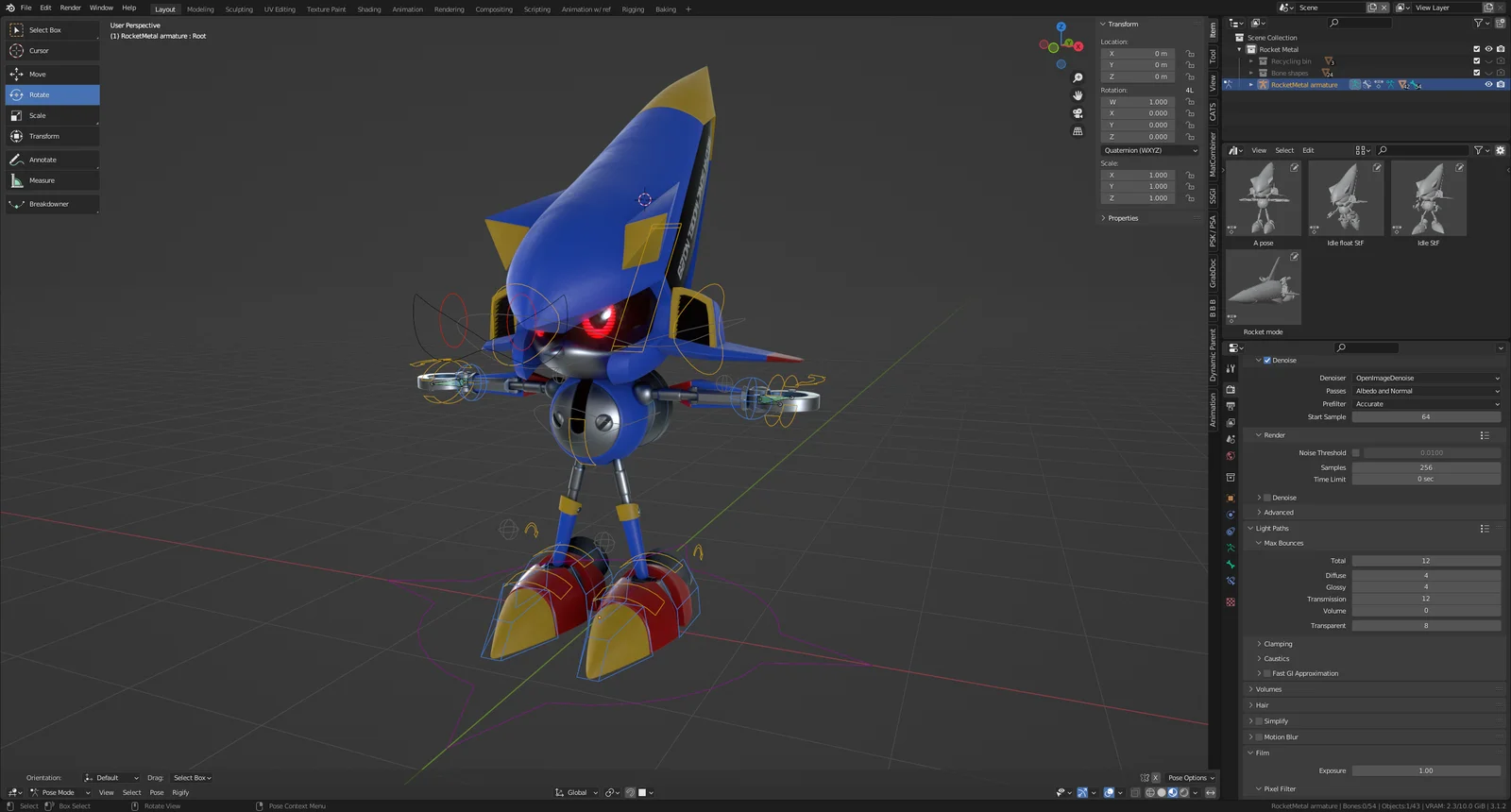Image resolution: width=1511 pixels, height=812 pixels.
Task: Hide RocketMetal armature with eye icon
Action: 1488,85
